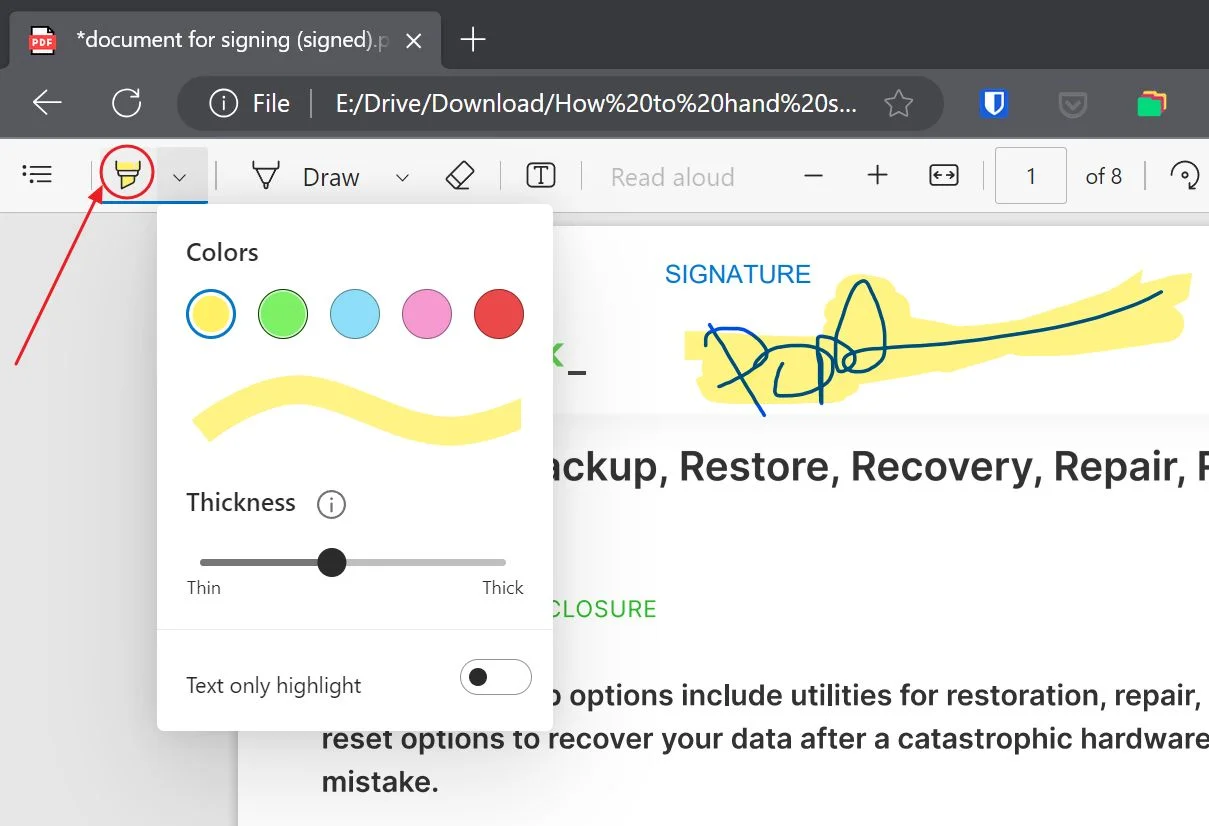This screenshot has height=826, width=1209.
Task: Expand the Draw options dropdown arrow
Action: 402,177
